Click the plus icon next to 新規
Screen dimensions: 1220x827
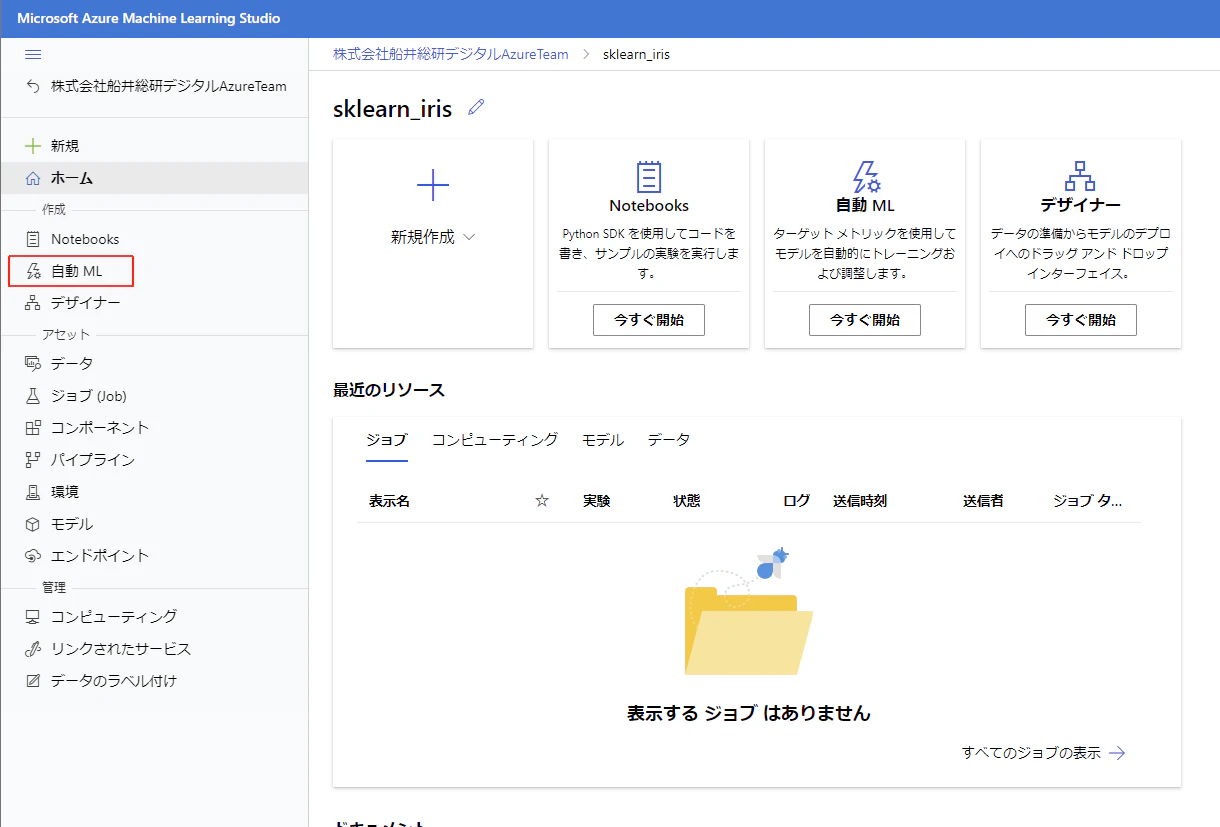point(33,146)
